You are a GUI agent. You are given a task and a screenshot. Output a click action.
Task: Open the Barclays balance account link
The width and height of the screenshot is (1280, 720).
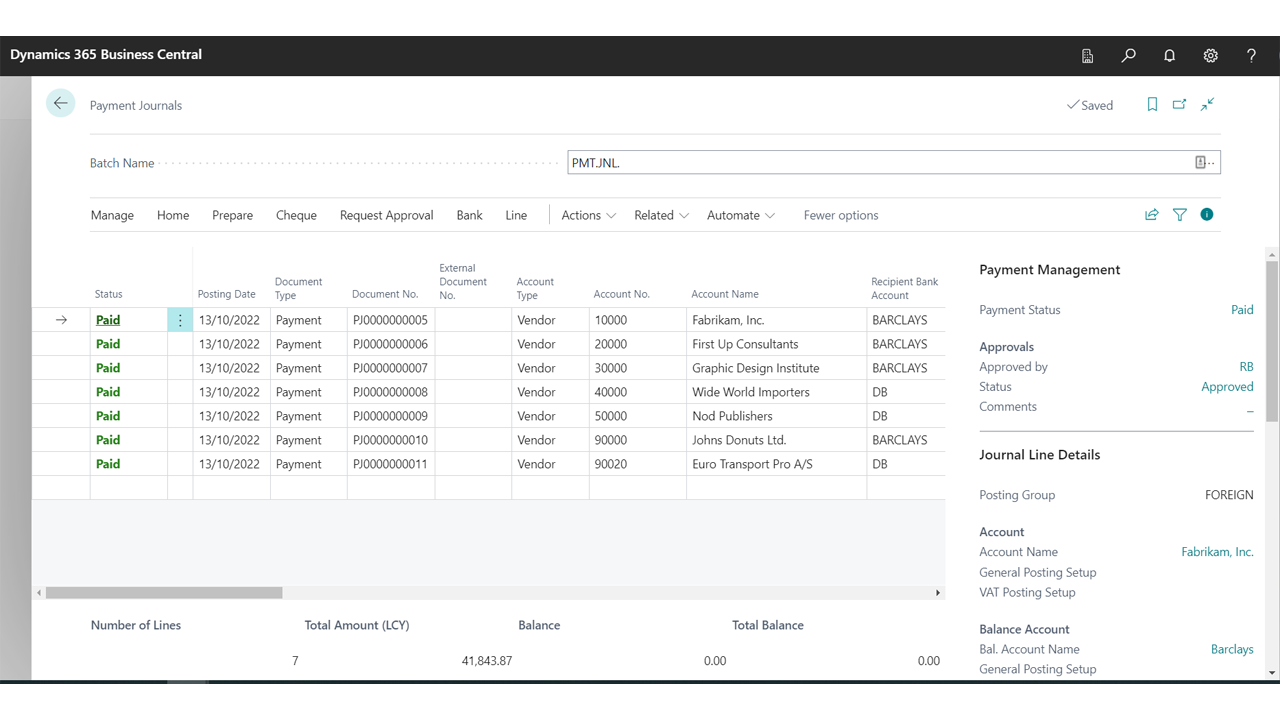[1232, 649]
